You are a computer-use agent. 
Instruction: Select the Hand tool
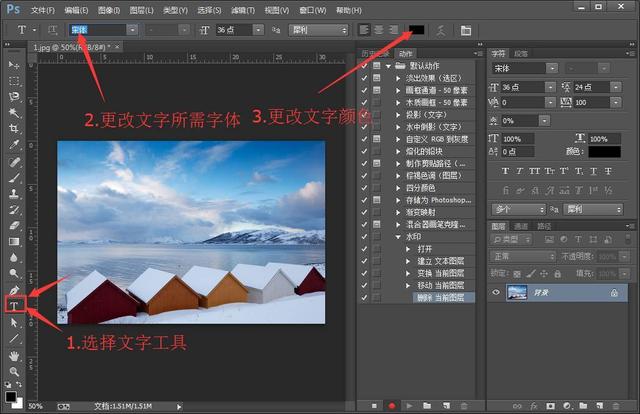pos(14,356)
